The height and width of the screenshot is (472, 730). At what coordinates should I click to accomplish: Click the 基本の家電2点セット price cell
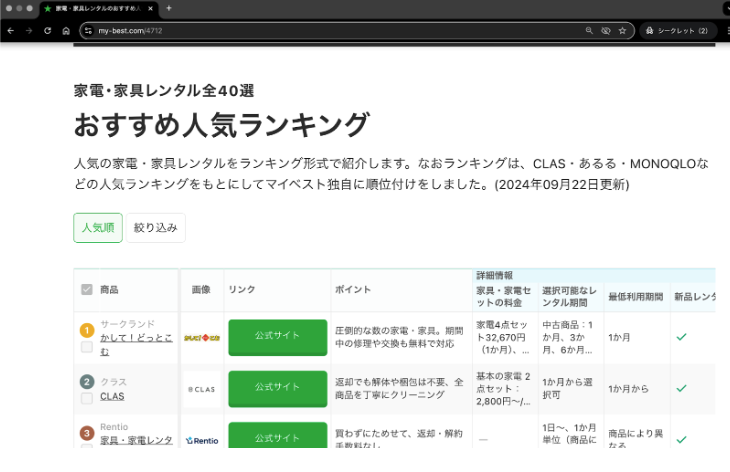[x=503, y=389]
